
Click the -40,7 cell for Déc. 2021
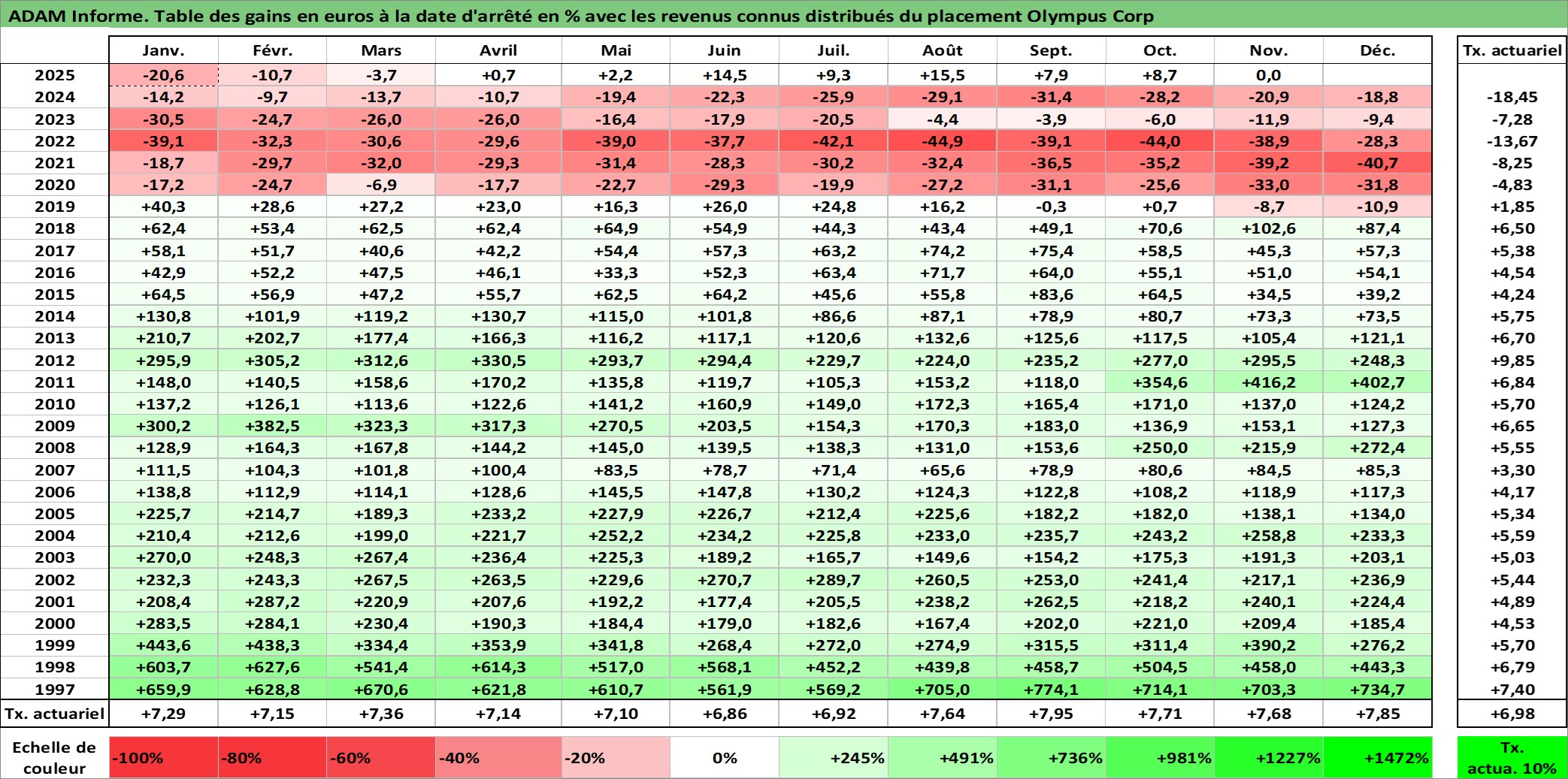pyautogui.click(x=1378, y=163)
